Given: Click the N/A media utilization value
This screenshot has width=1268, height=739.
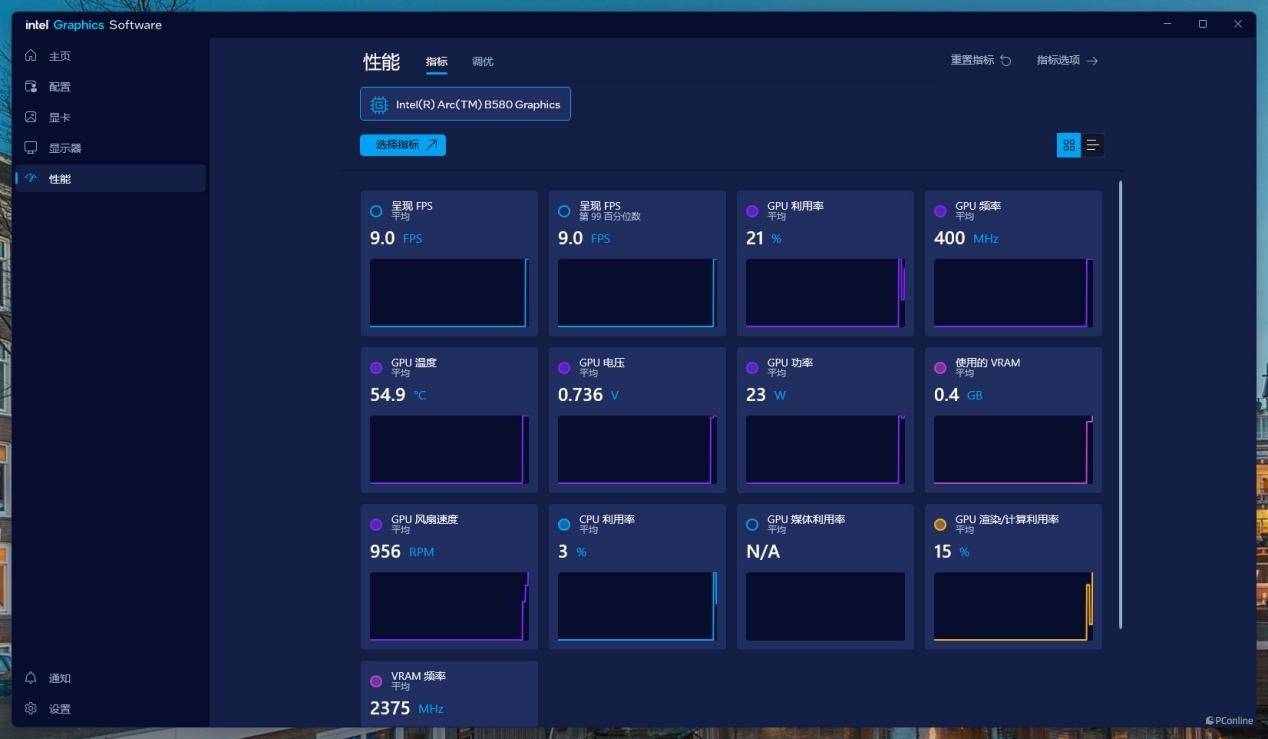Looking at the screenshot, I should (763, 552).
